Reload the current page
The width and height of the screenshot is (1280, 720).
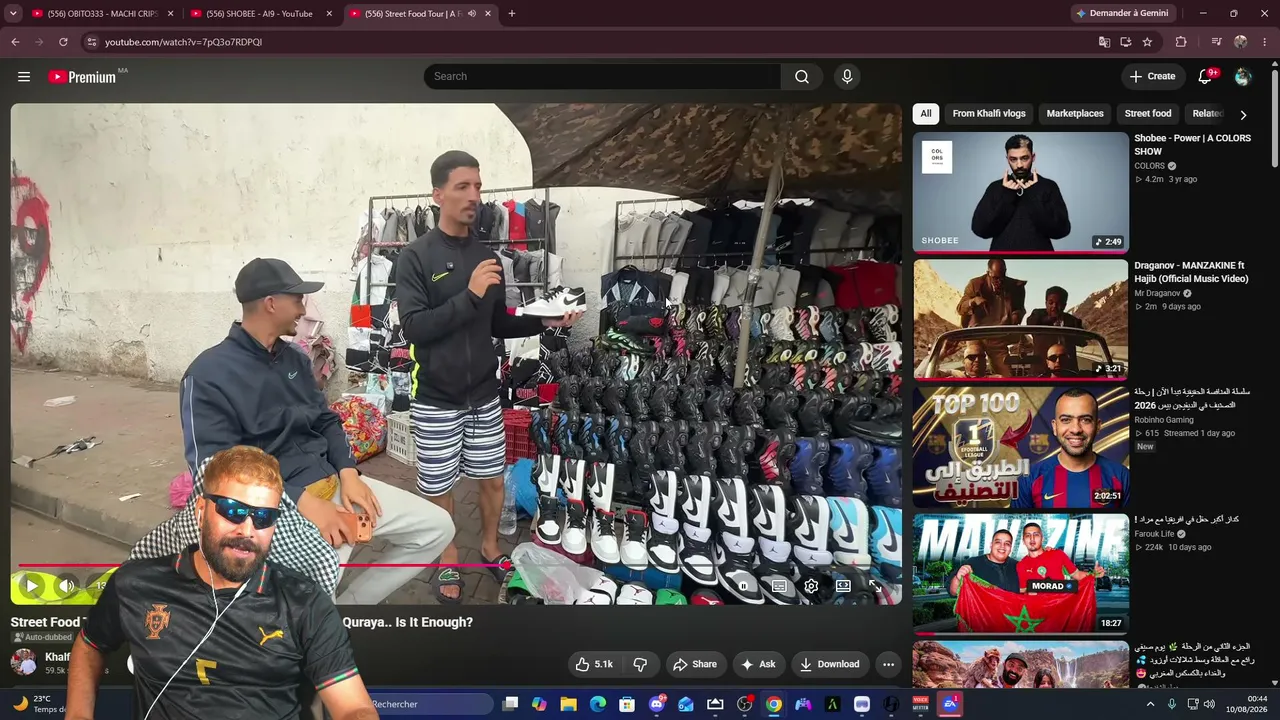63,42
